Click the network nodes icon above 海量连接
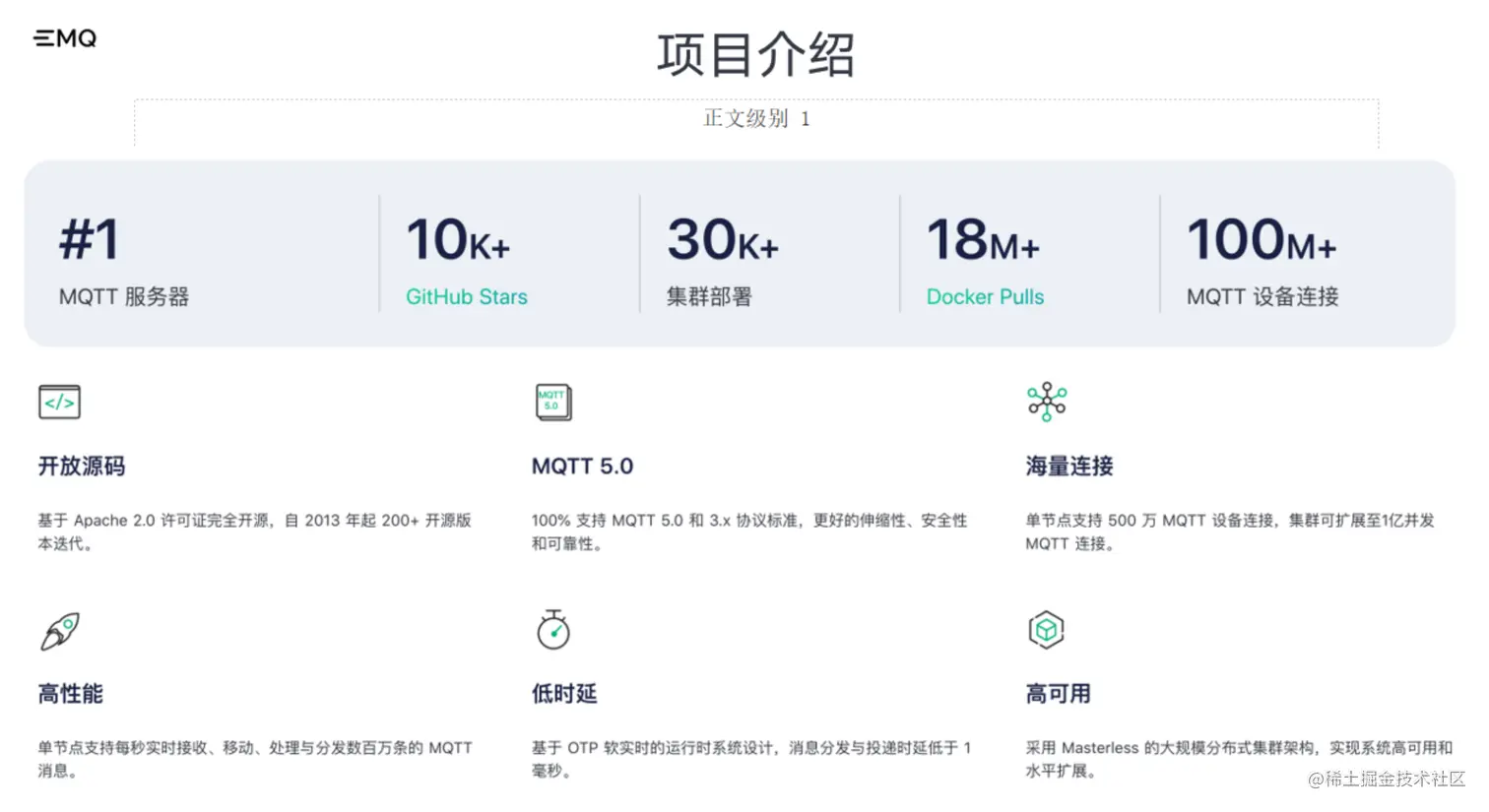The width and height of the screenshot is (1489, 812). click(x=1046, y=402)
